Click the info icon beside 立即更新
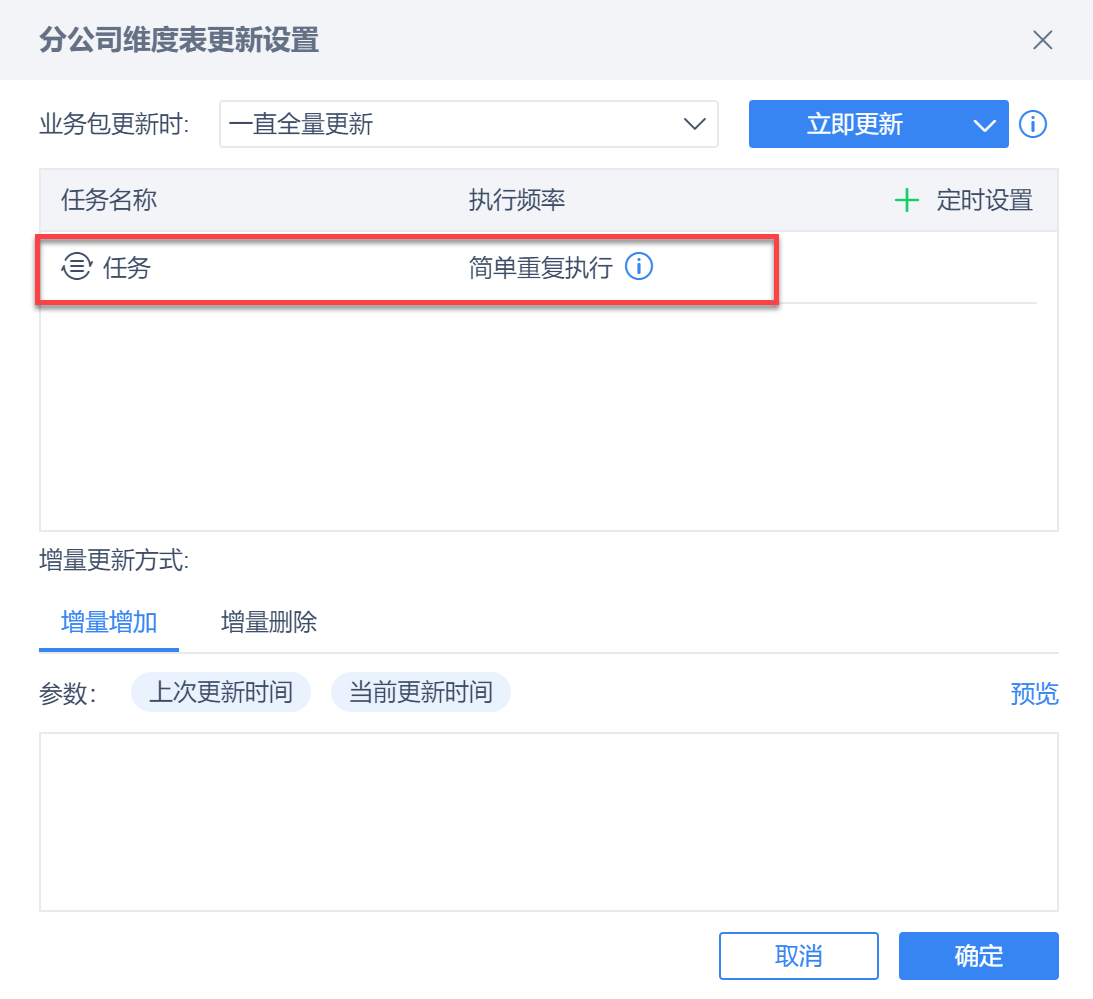 coord(1033,124)
